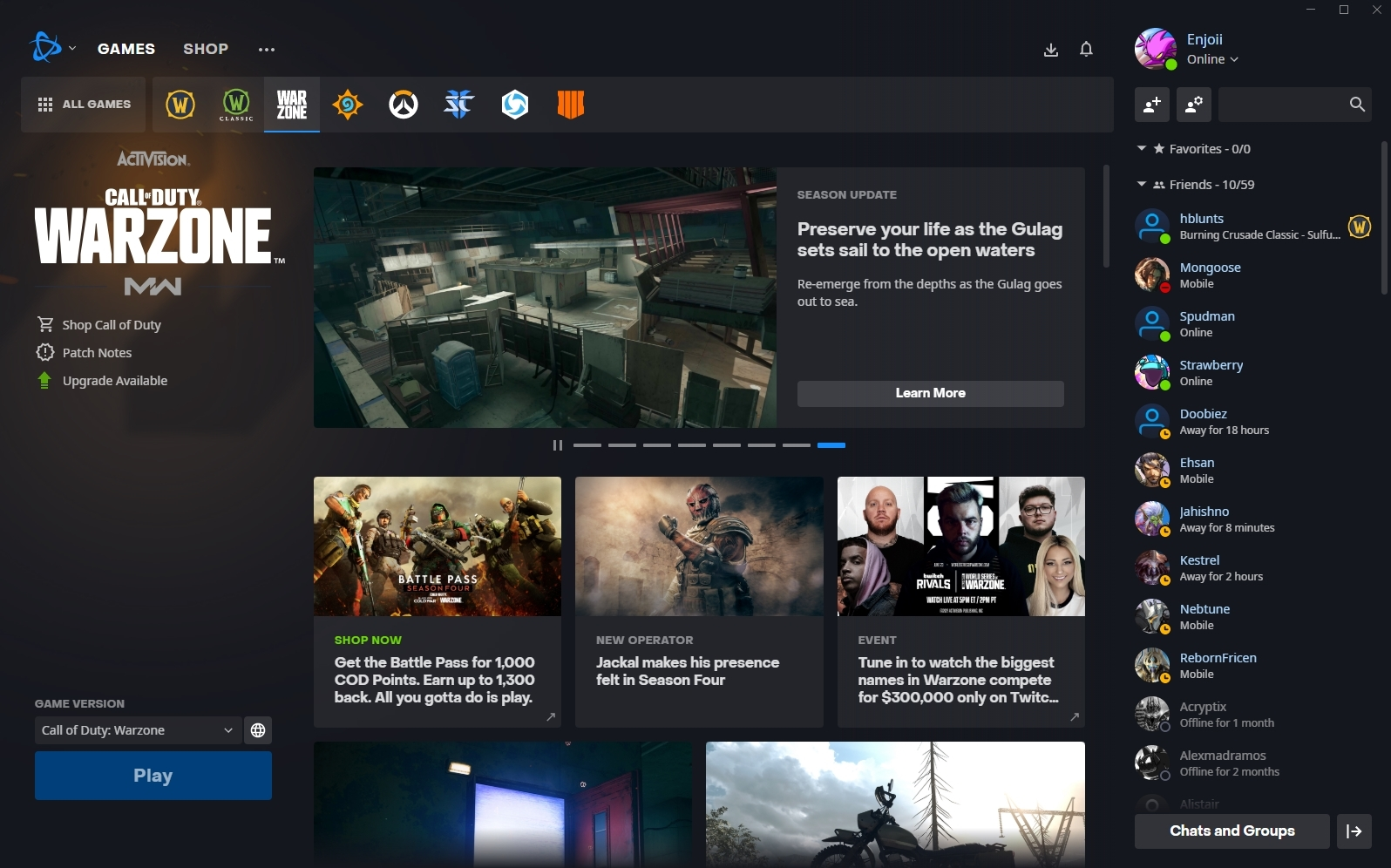Viewport: 1391px width, 868px height.
Task: Open the game region globe icon
Action: point(258,730)
